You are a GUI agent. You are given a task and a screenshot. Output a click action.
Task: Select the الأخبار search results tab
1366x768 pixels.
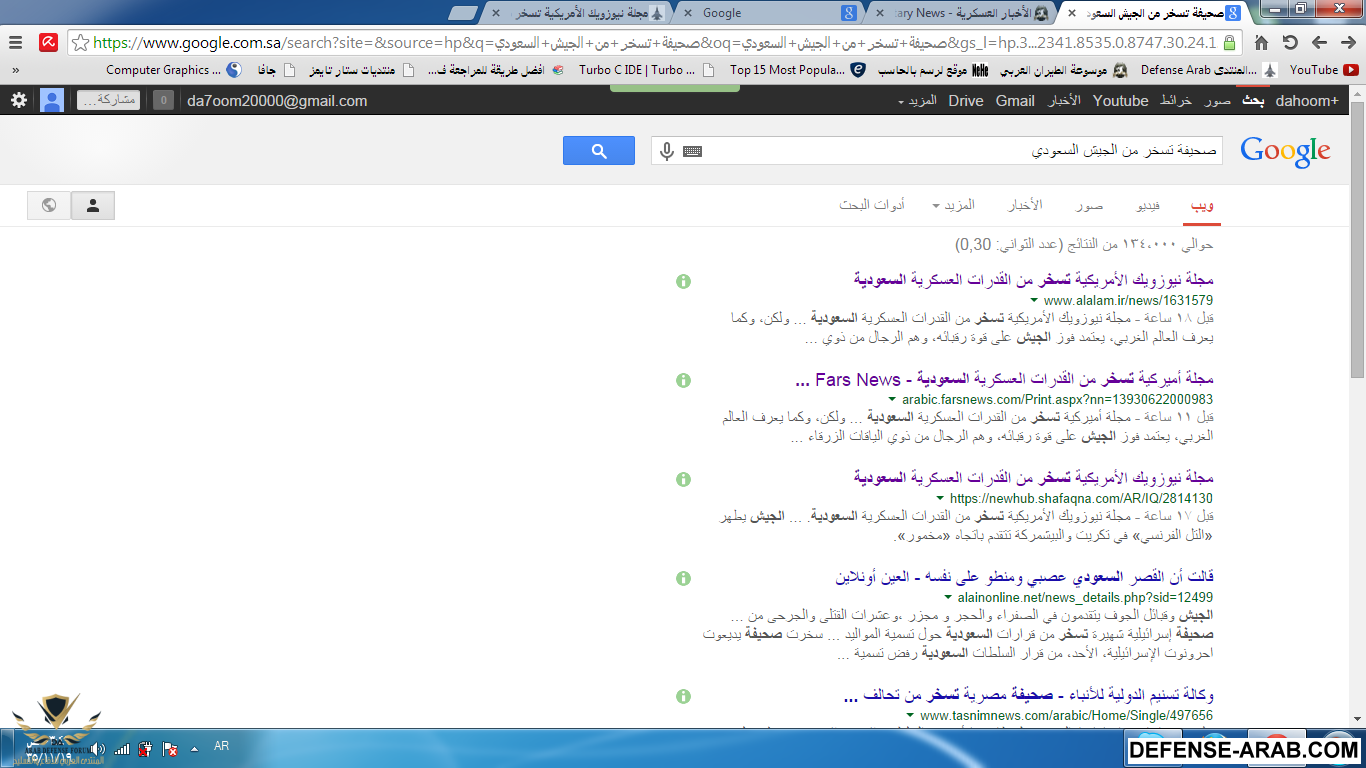1024,205
